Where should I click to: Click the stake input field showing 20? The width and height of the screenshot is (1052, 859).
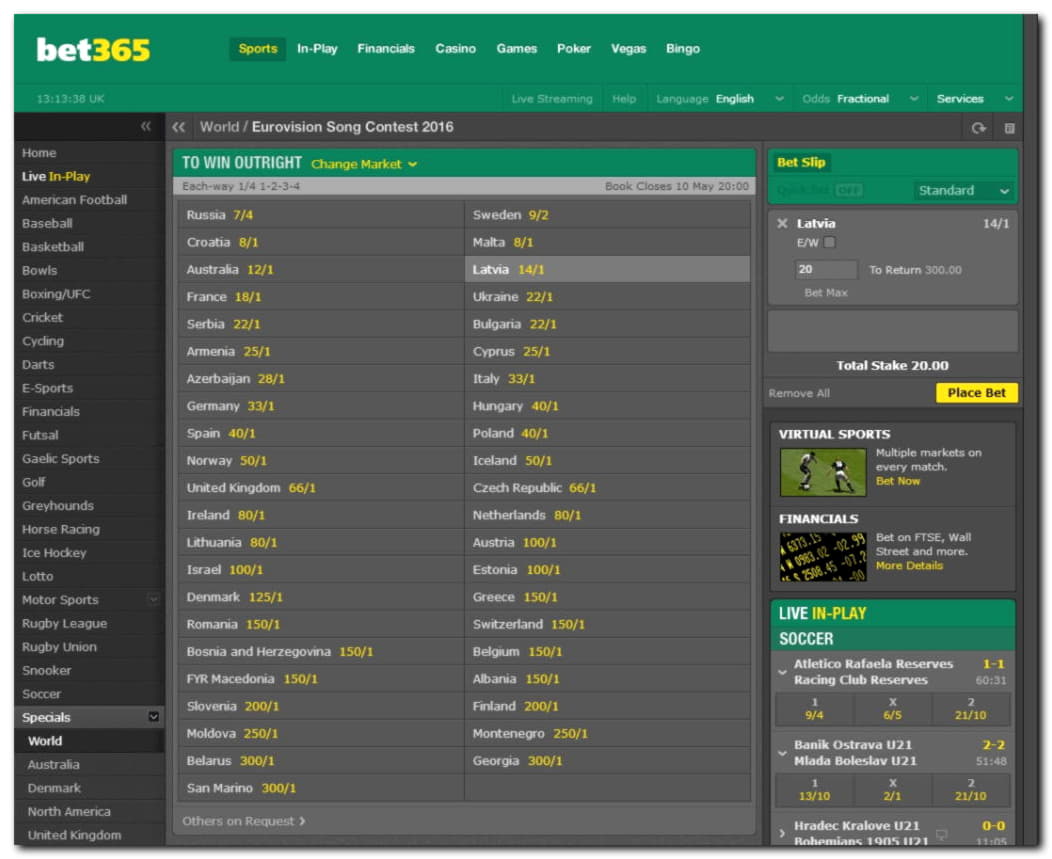click(826, 270)
